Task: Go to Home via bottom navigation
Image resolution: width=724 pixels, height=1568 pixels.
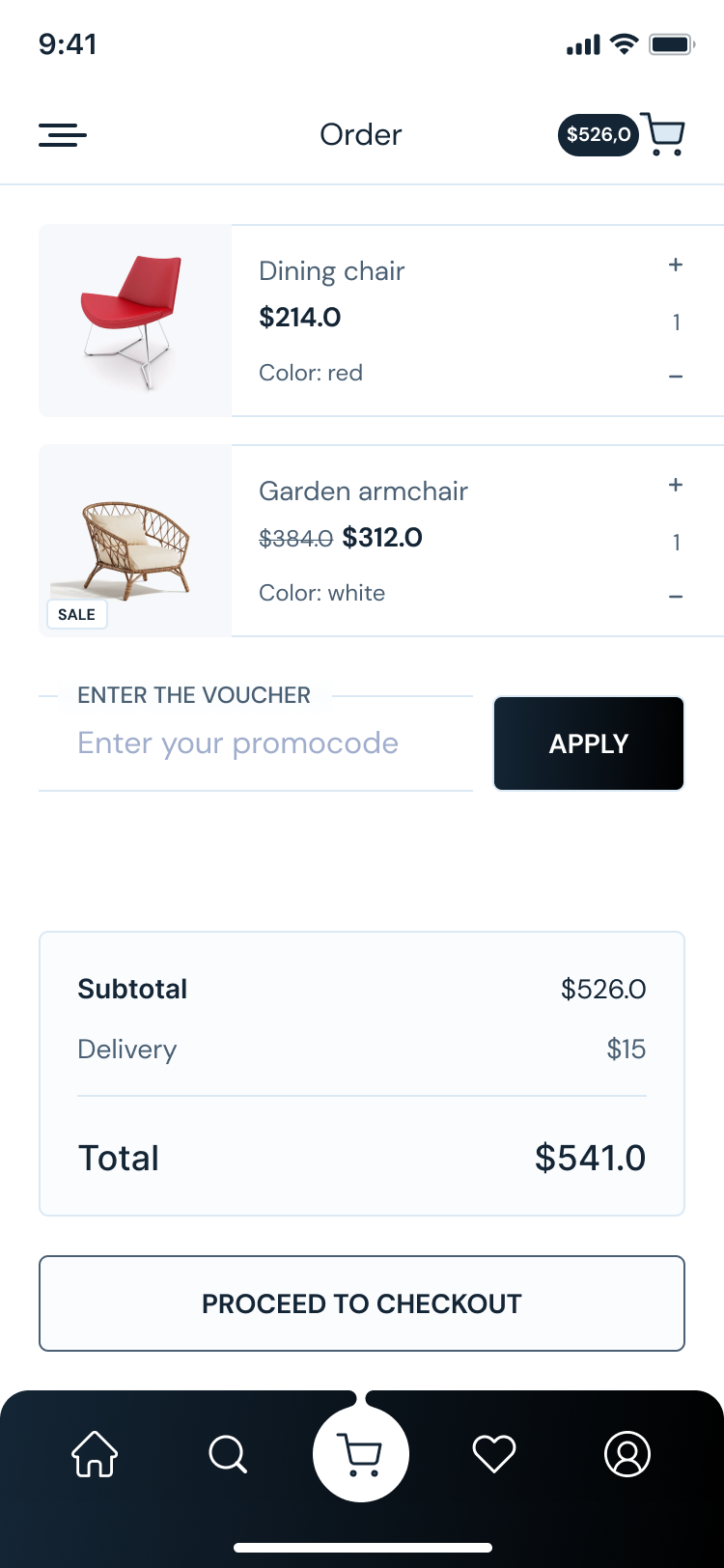Action: [95, 1453]
